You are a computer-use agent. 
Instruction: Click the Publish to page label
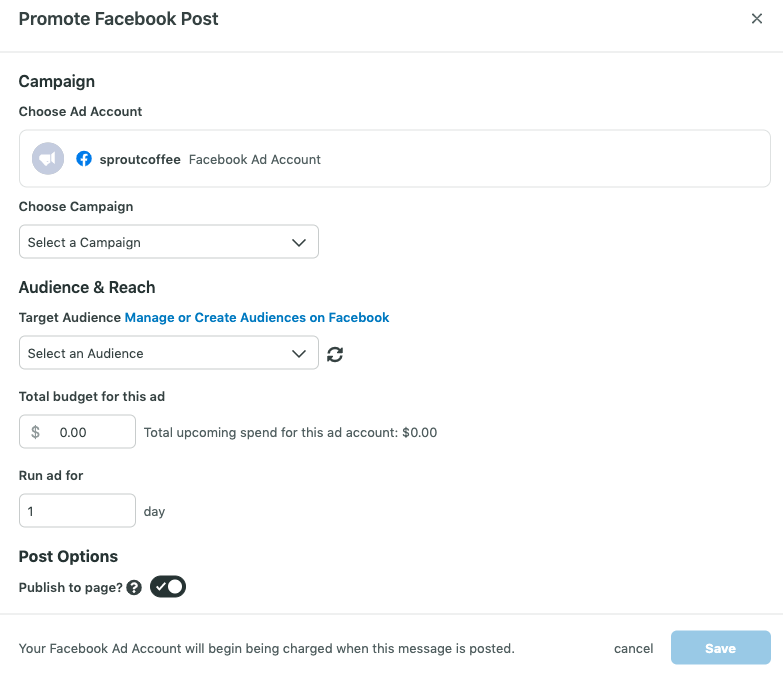pyautogui.click(x=70, y=588)
